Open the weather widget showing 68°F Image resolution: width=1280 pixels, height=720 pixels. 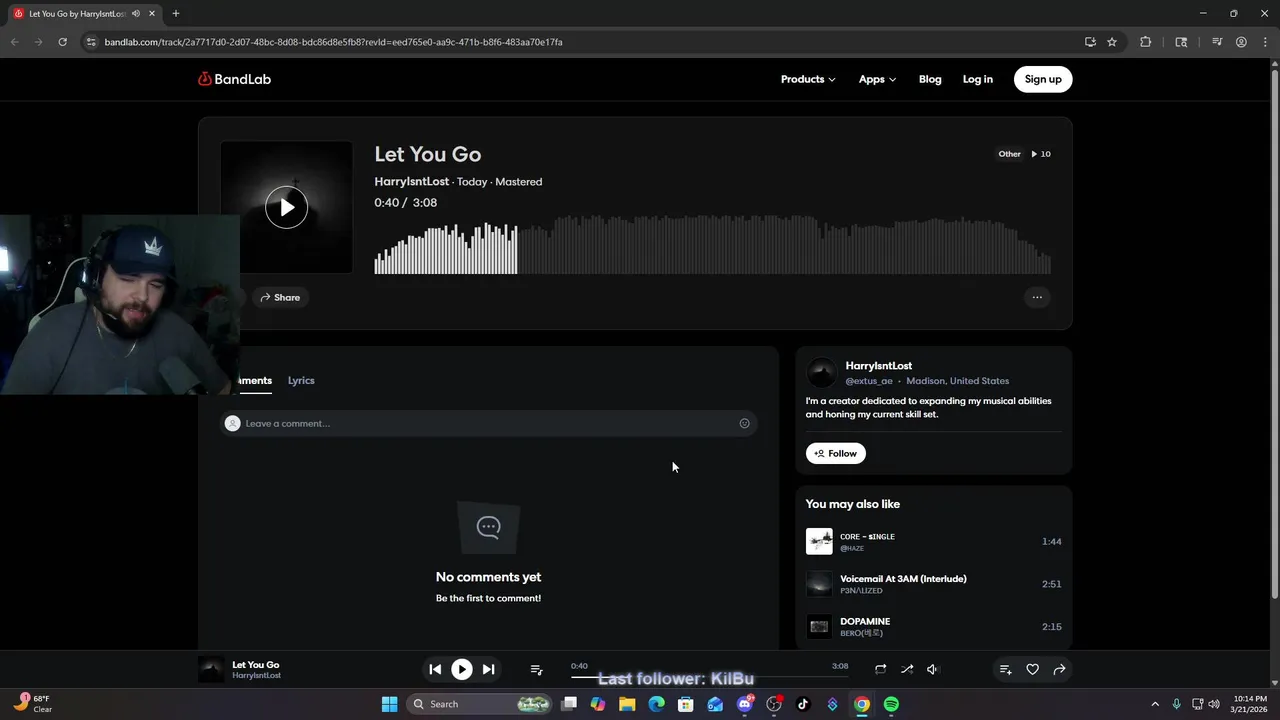(33, 704)
